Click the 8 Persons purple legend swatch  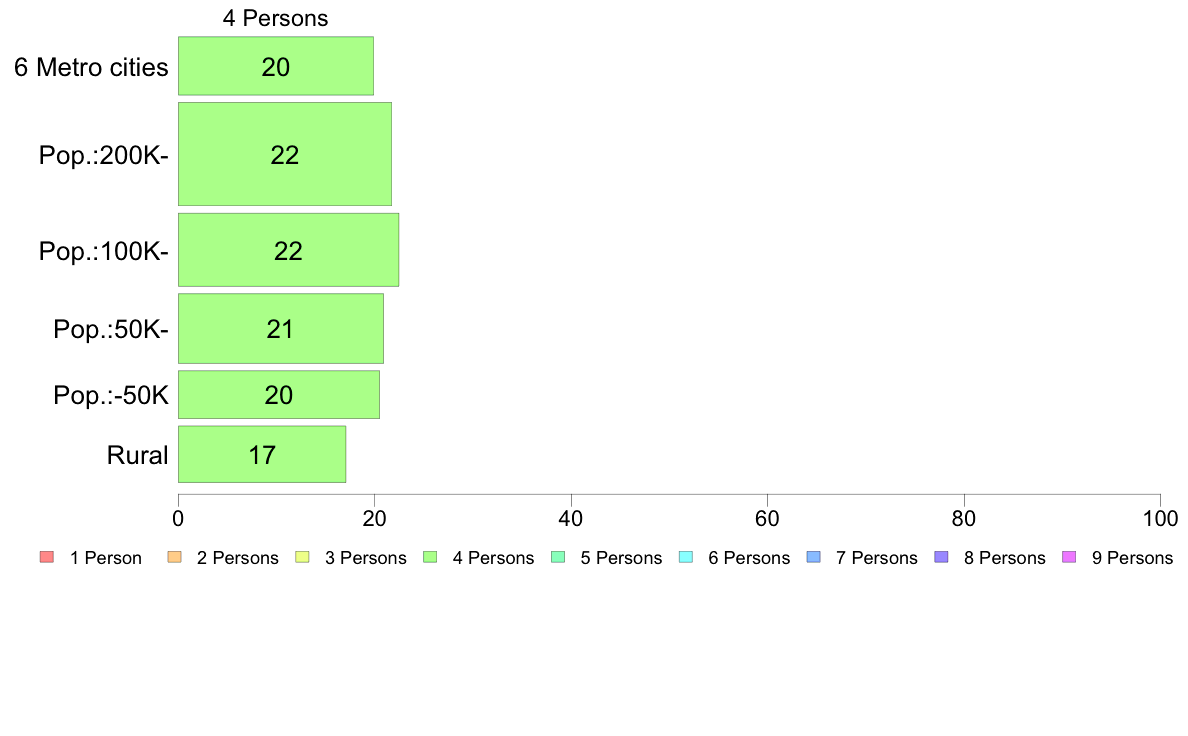coord(941,557)
